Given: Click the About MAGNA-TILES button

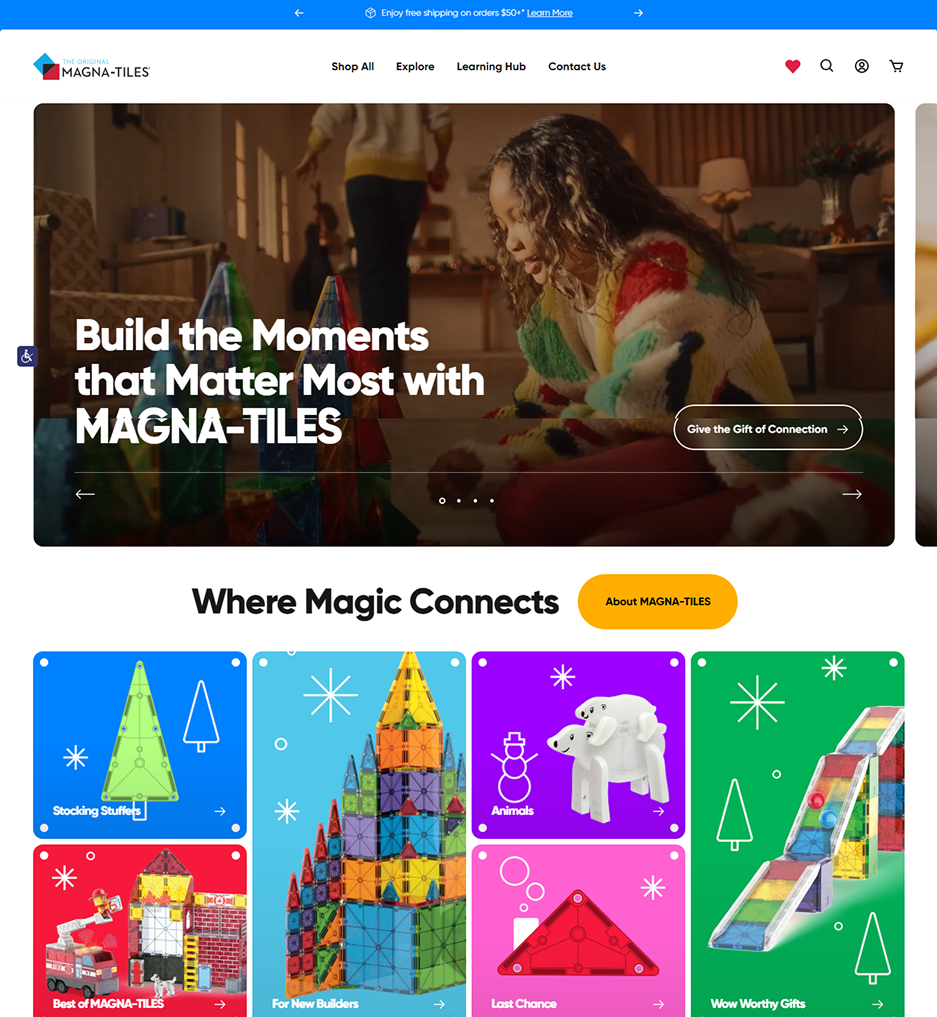Looking at the screenshot, I should [658, 601].
